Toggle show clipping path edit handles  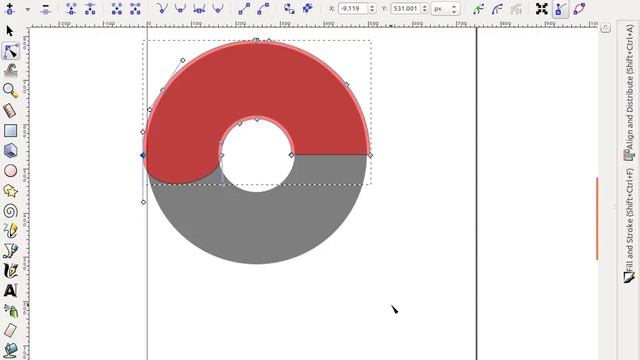click(x=478, y=9)
